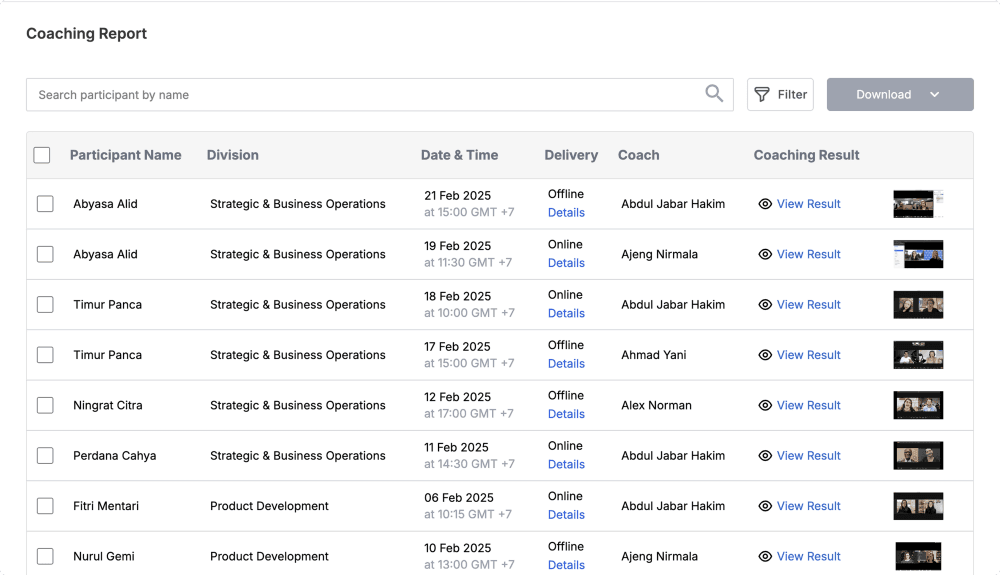
Task: Sort by Date & Time column header
Action: coord(459,155)
